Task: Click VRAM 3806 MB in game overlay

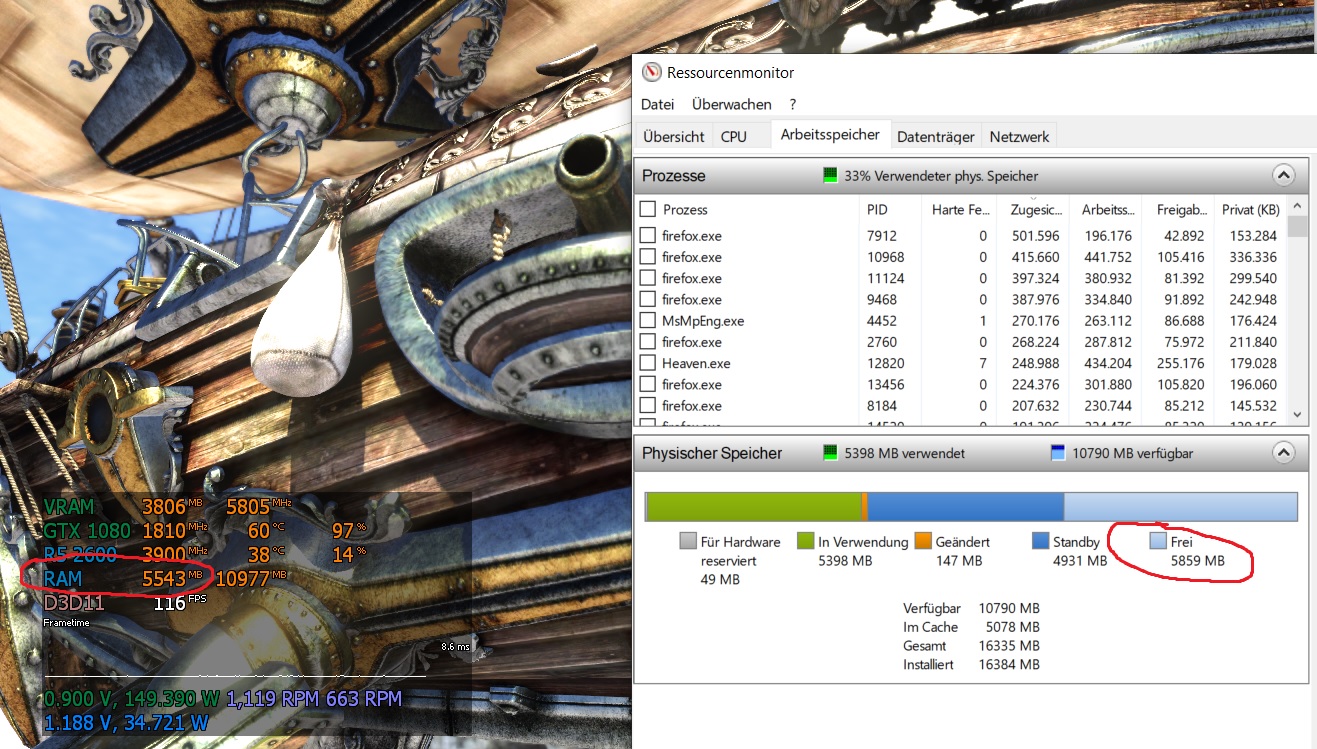Action: tap(123, 507)
